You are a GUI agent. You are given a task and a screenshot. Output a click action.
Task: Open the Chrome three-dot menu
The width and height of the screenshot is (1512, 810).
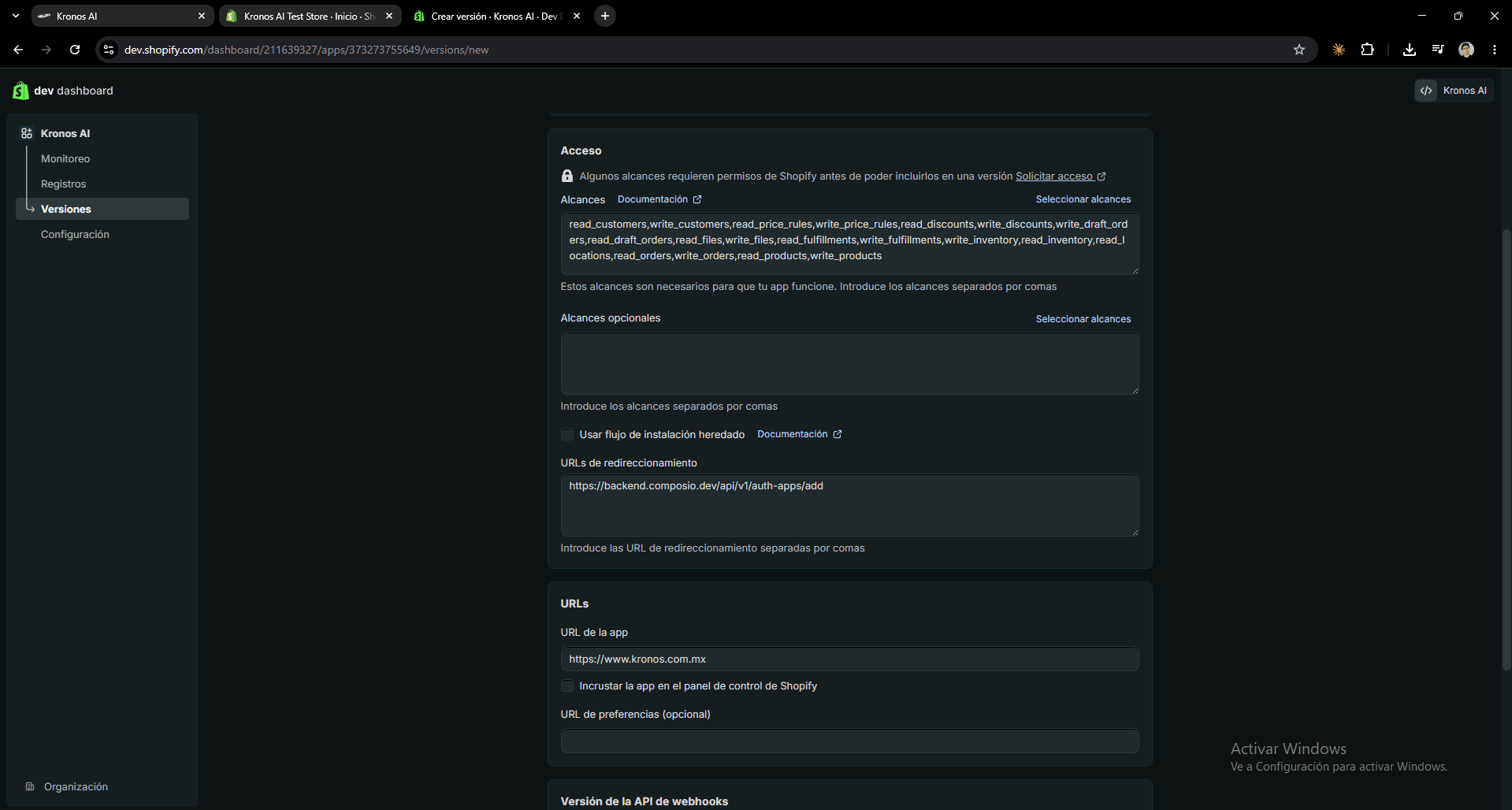1495,50
